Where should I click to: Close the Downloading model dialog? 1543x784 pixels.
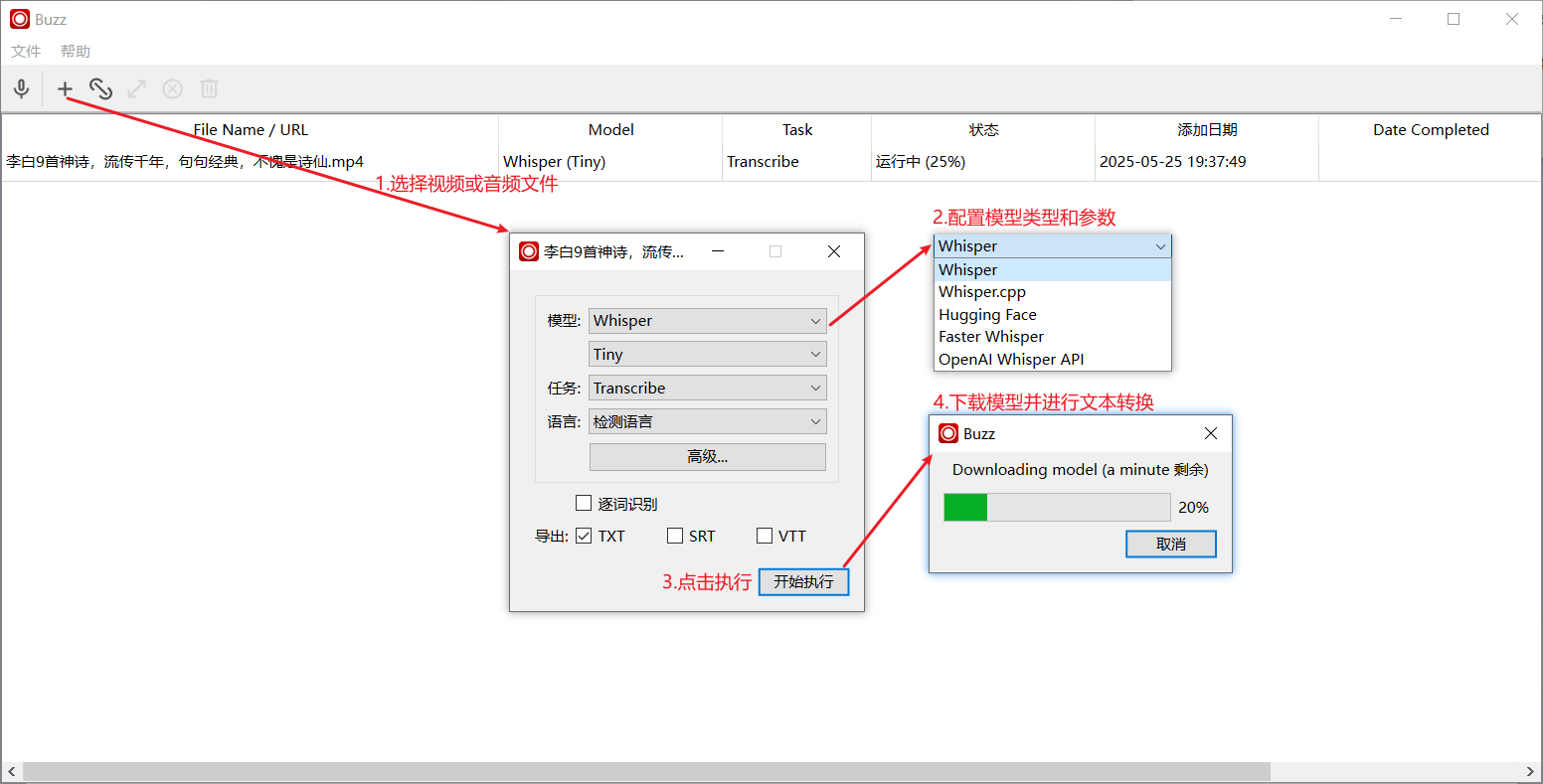coord(1211,433)
